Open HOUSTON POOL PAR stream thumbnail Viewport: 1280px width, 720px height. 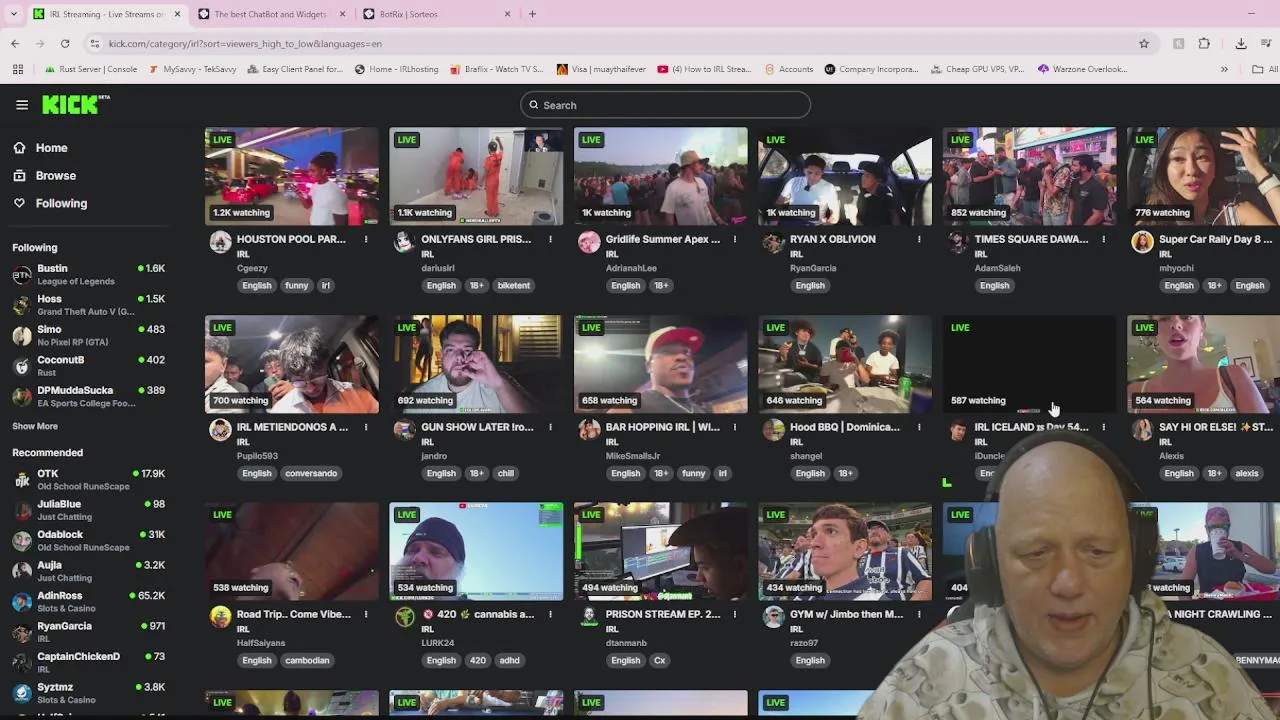coord(292,176)
